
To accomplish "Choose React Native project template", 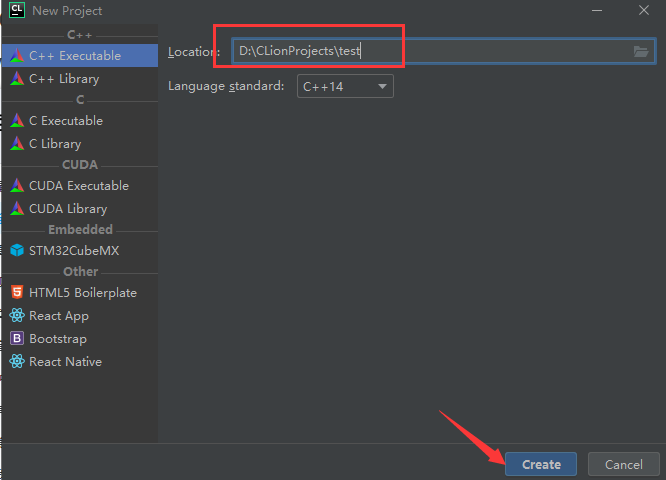I will click(80, 361).
